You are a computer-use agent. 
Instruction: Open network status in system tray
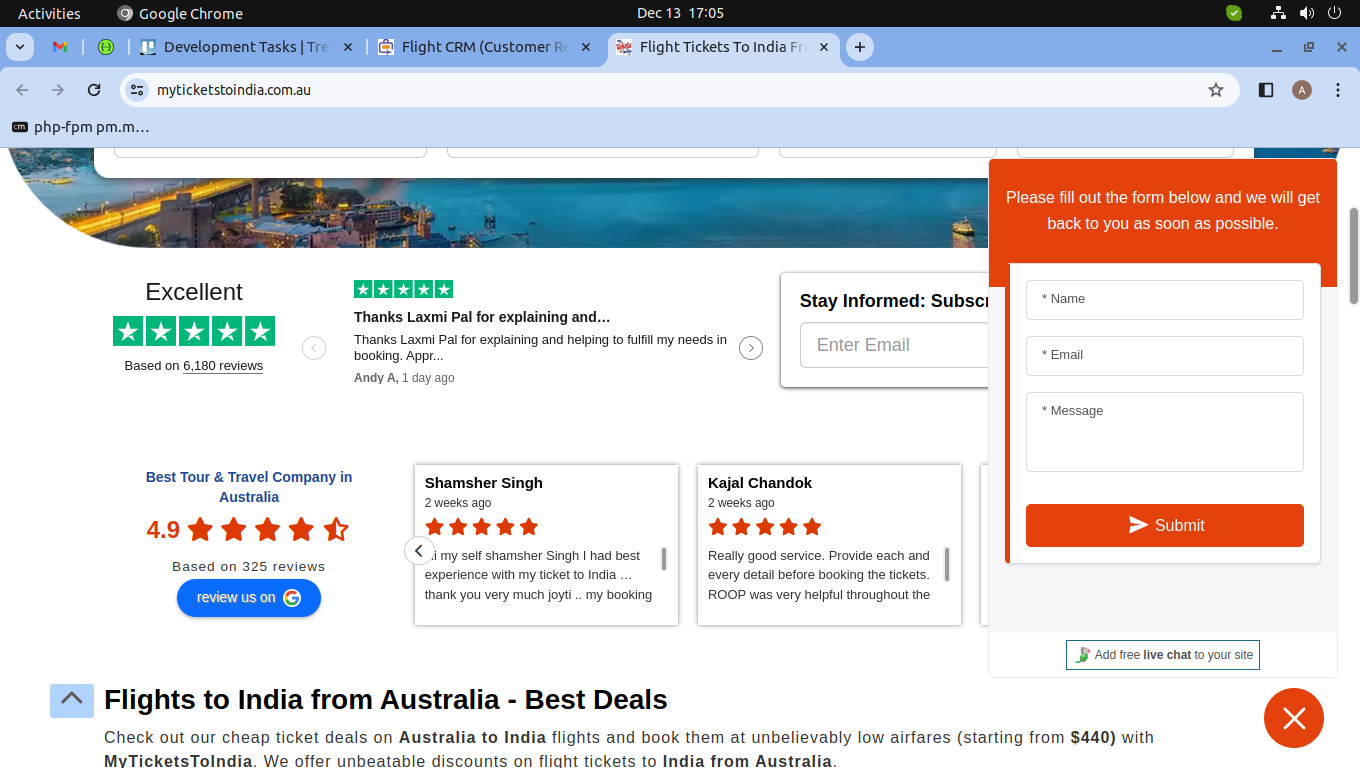(x=1278, y=13)
